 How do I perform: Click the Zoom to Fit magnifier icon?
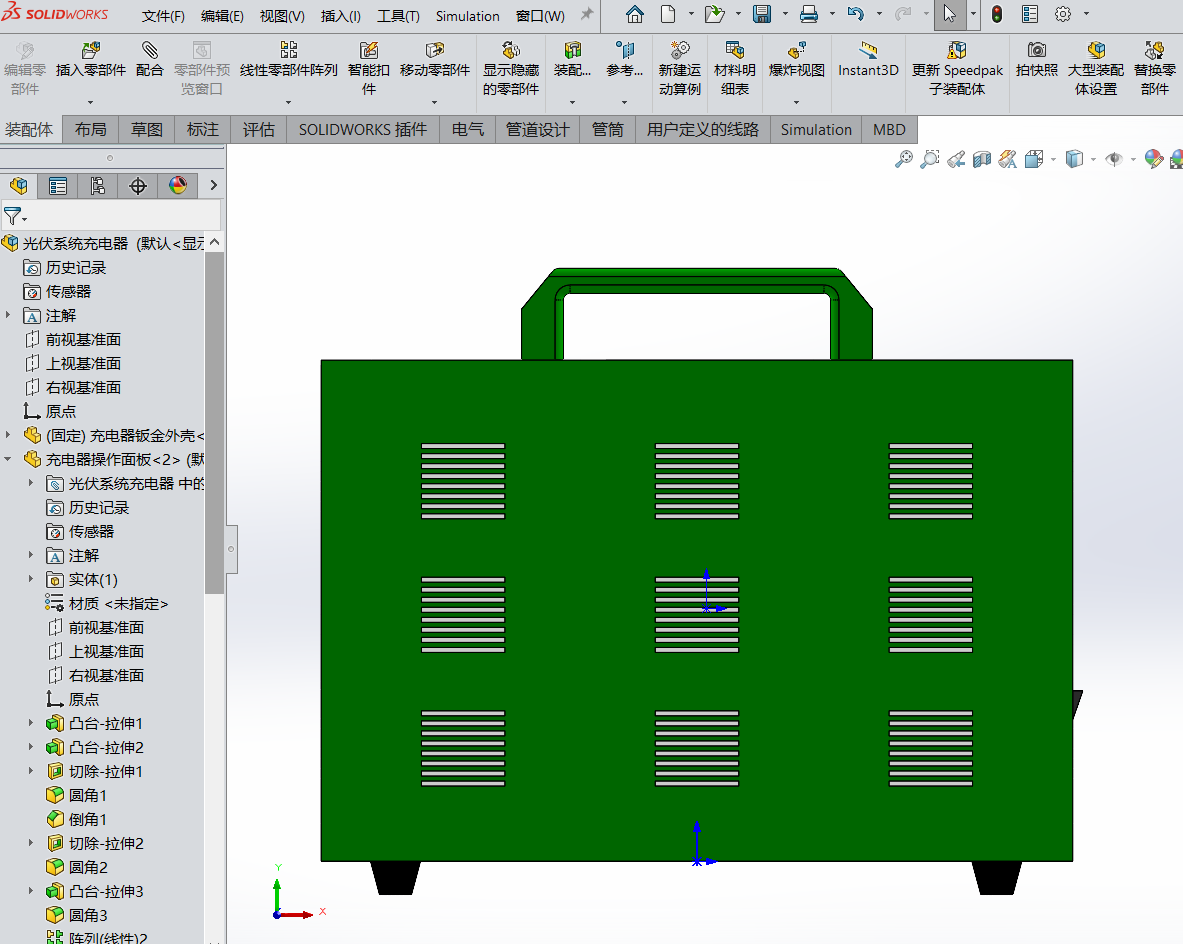[x=903, y=159]
